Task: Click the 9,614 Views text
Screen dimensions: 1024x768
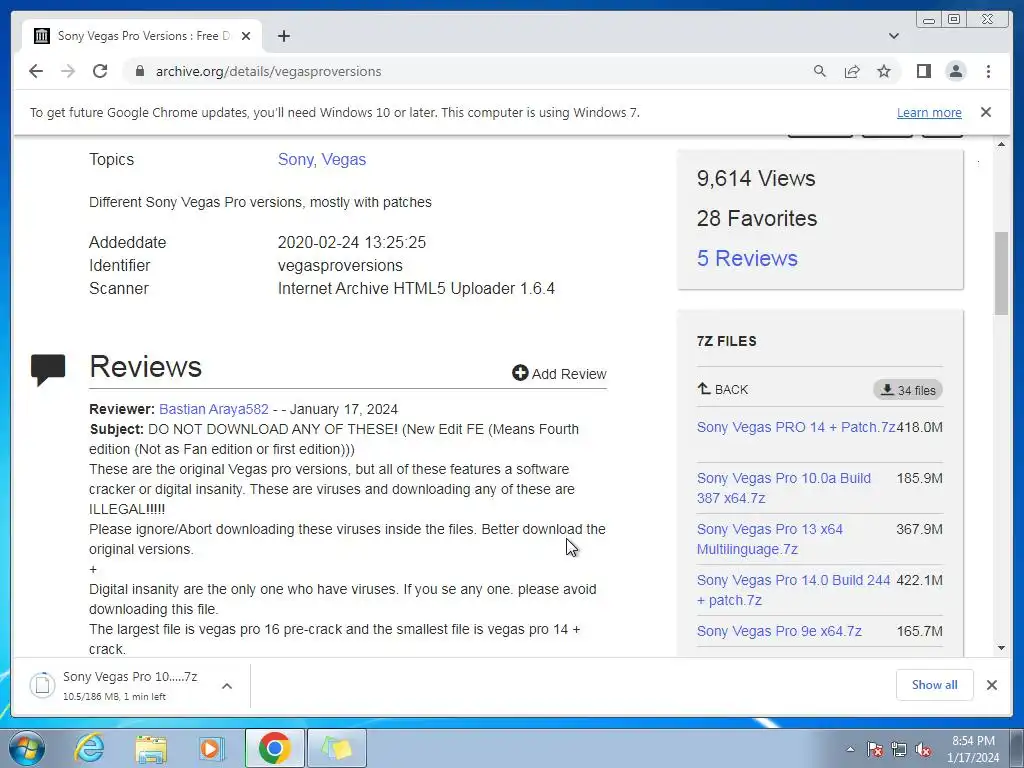Action: click(756, 178)
